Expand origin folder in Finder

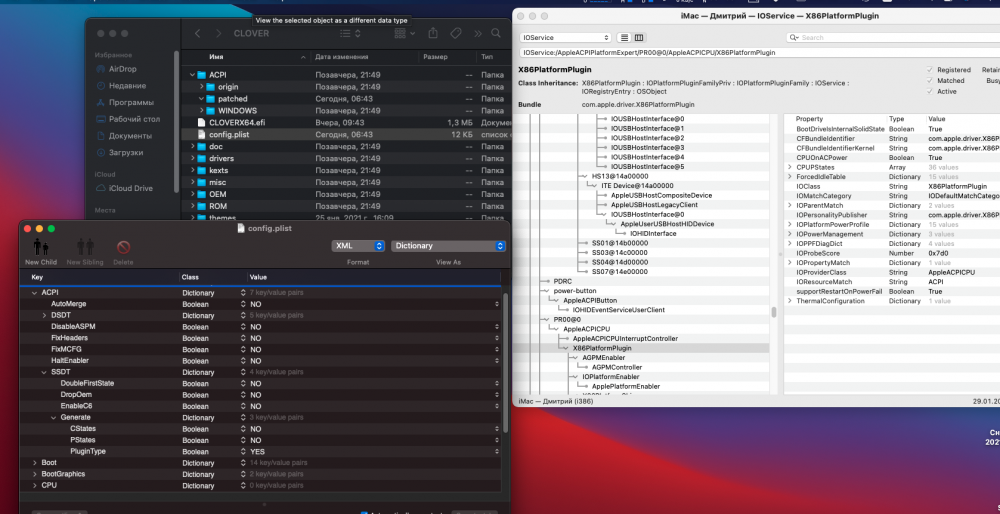(202, 87)
